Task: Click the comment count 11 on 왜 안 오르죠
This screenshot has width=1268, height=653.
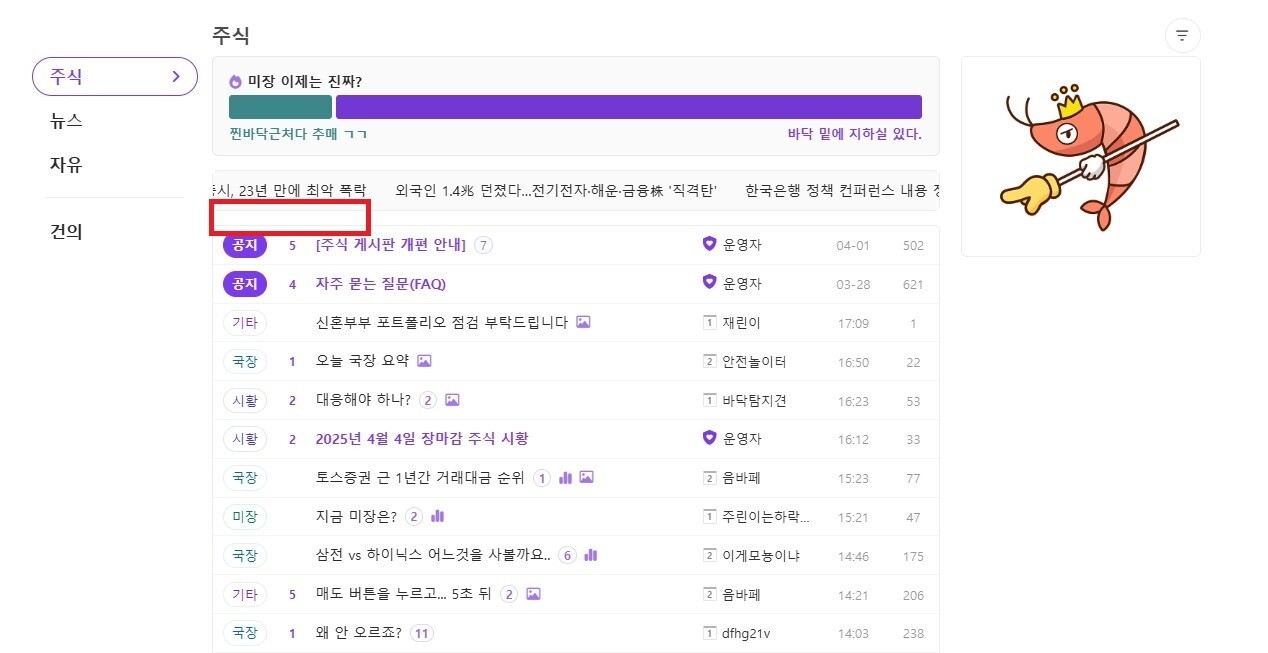Action: (422, 633)
